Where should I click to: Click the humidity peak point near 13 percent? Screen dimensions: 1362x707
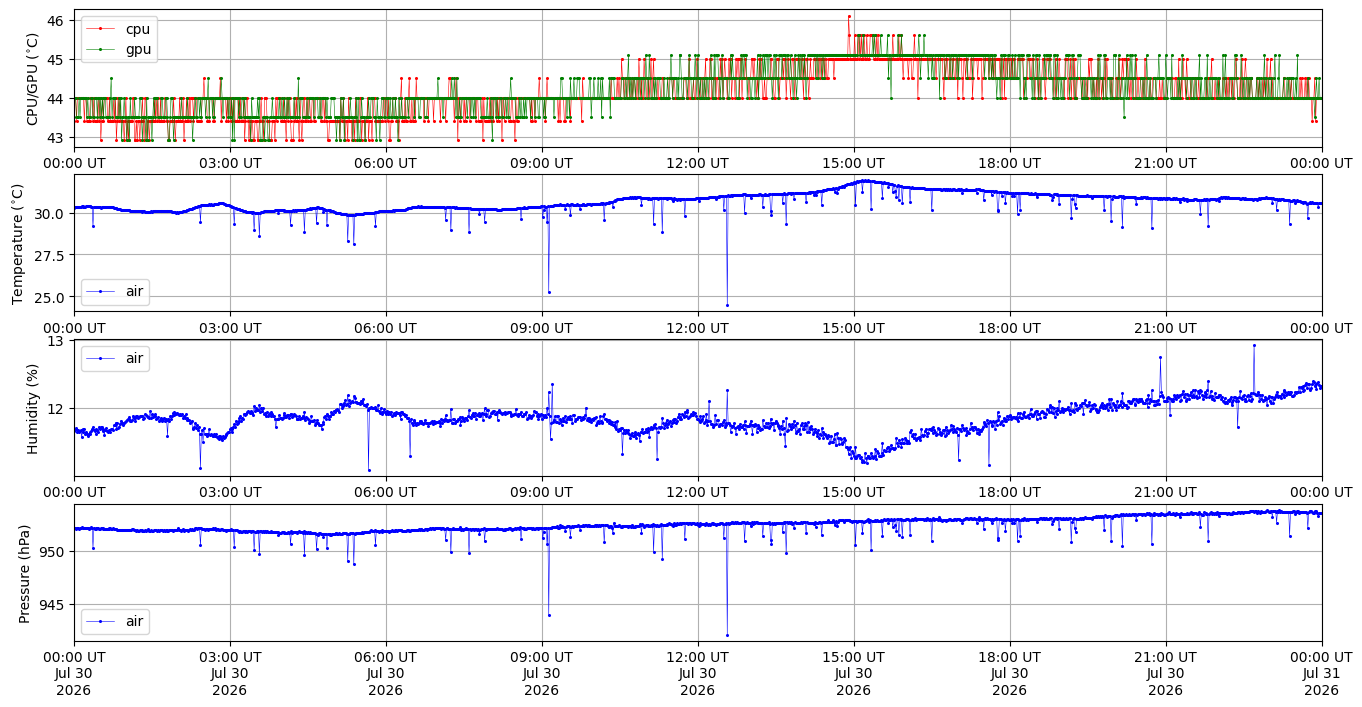tap(1254, 345)
